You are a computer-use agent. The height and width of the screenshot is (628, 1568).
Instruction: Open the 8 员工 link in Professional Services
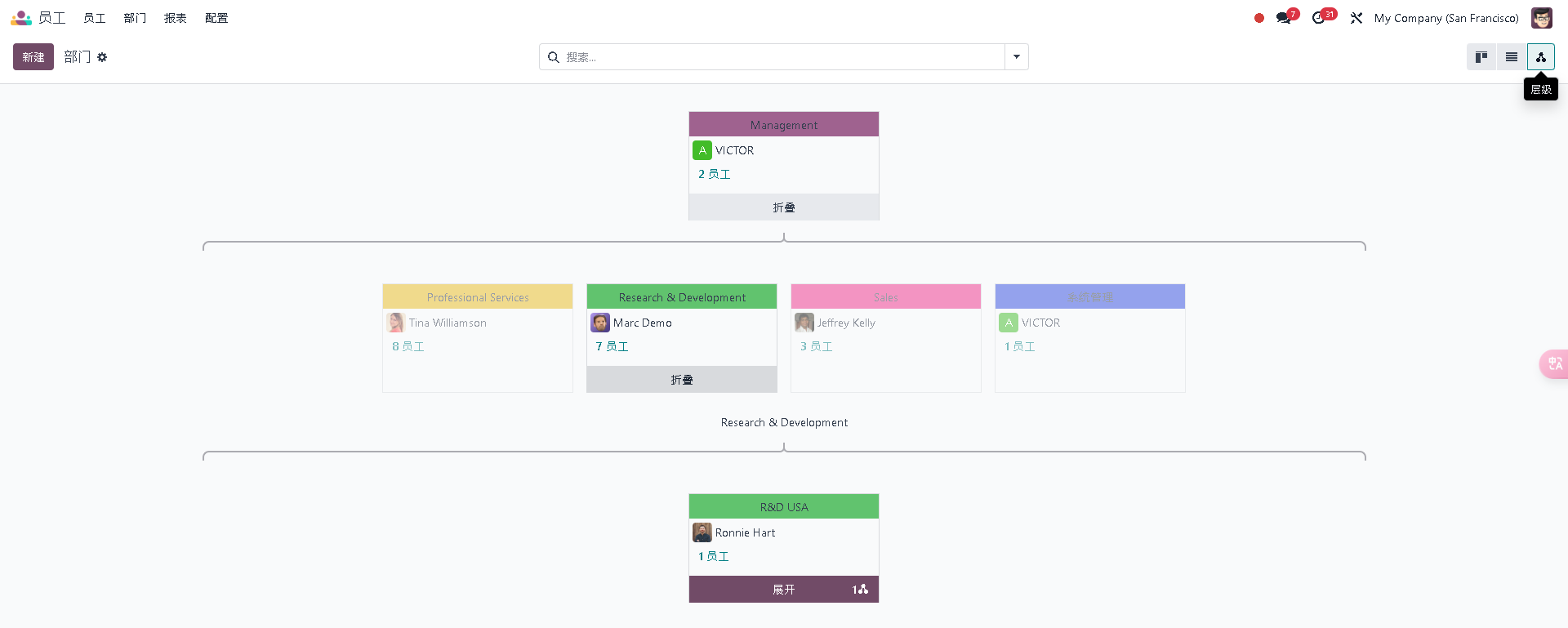pyautogui.click(x=408, y=346)
